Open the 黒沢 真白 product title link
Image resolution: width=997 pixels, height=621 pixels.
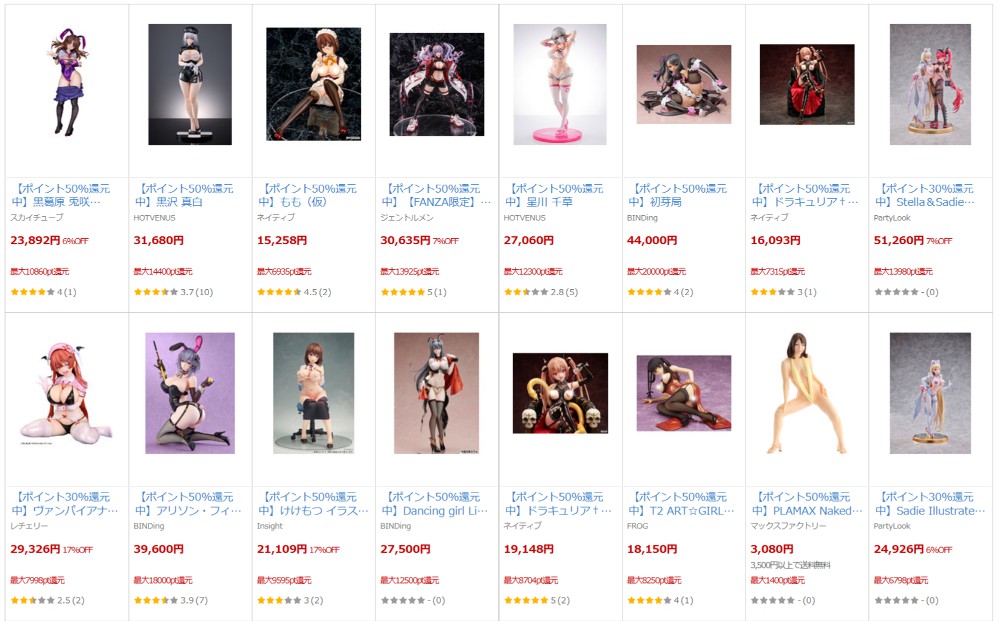184,195
